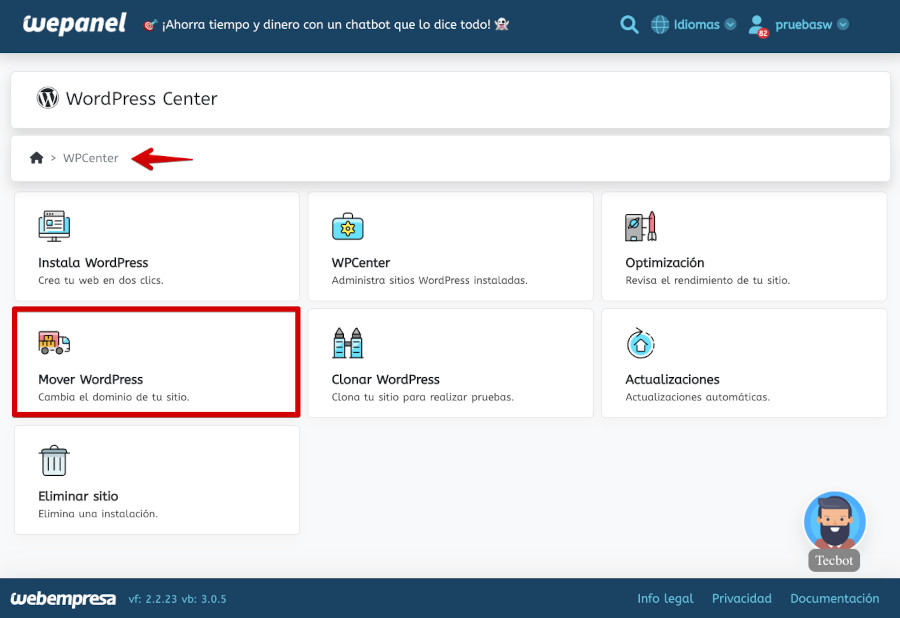Open the Privacidad footer link
The image size is (900, 618).
click(x=742, y=598)
